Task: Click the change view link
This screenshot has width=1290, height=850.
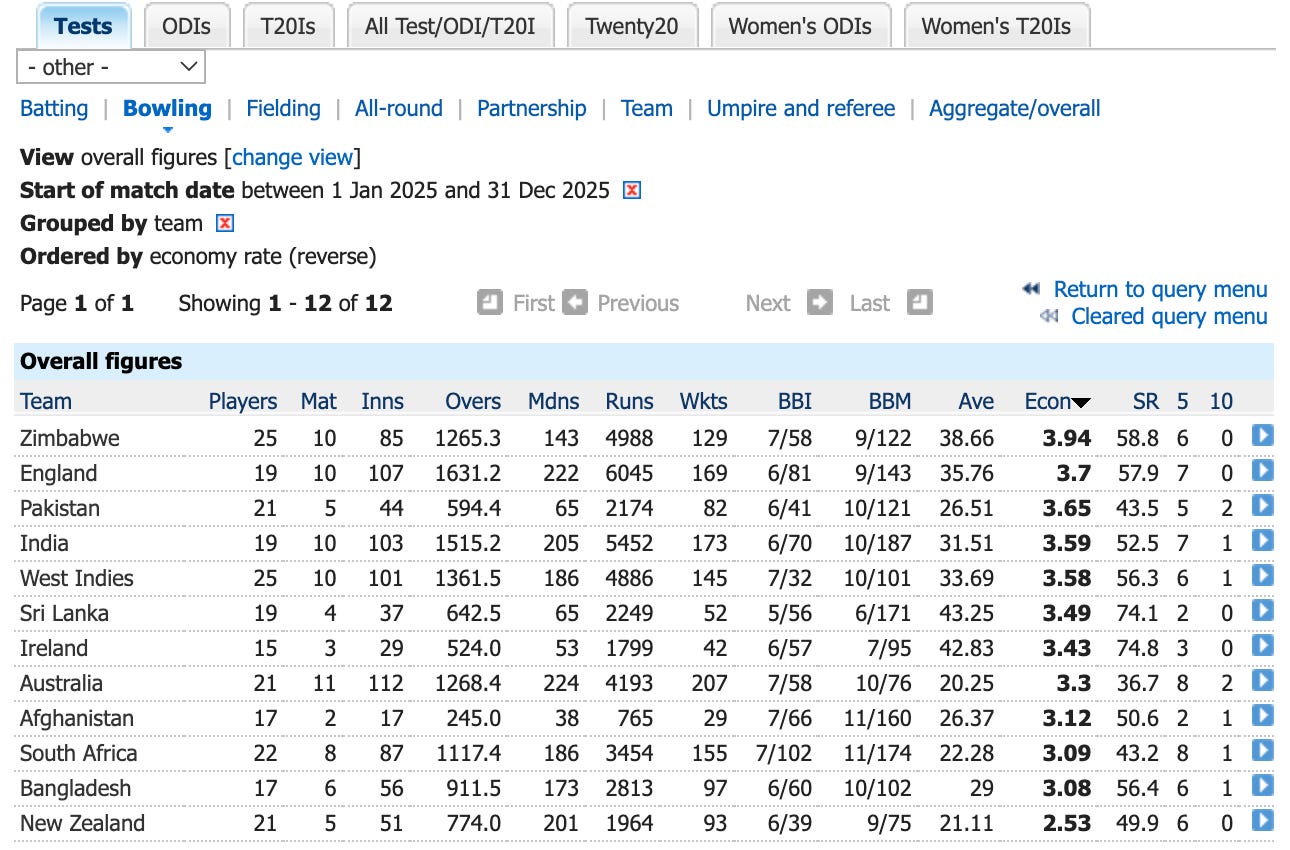Action: coord(293,157)
